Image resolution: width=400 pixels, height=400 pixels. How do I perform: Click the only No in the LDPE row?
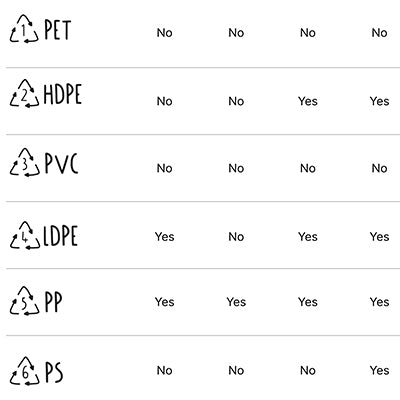[x=236, y=237]
